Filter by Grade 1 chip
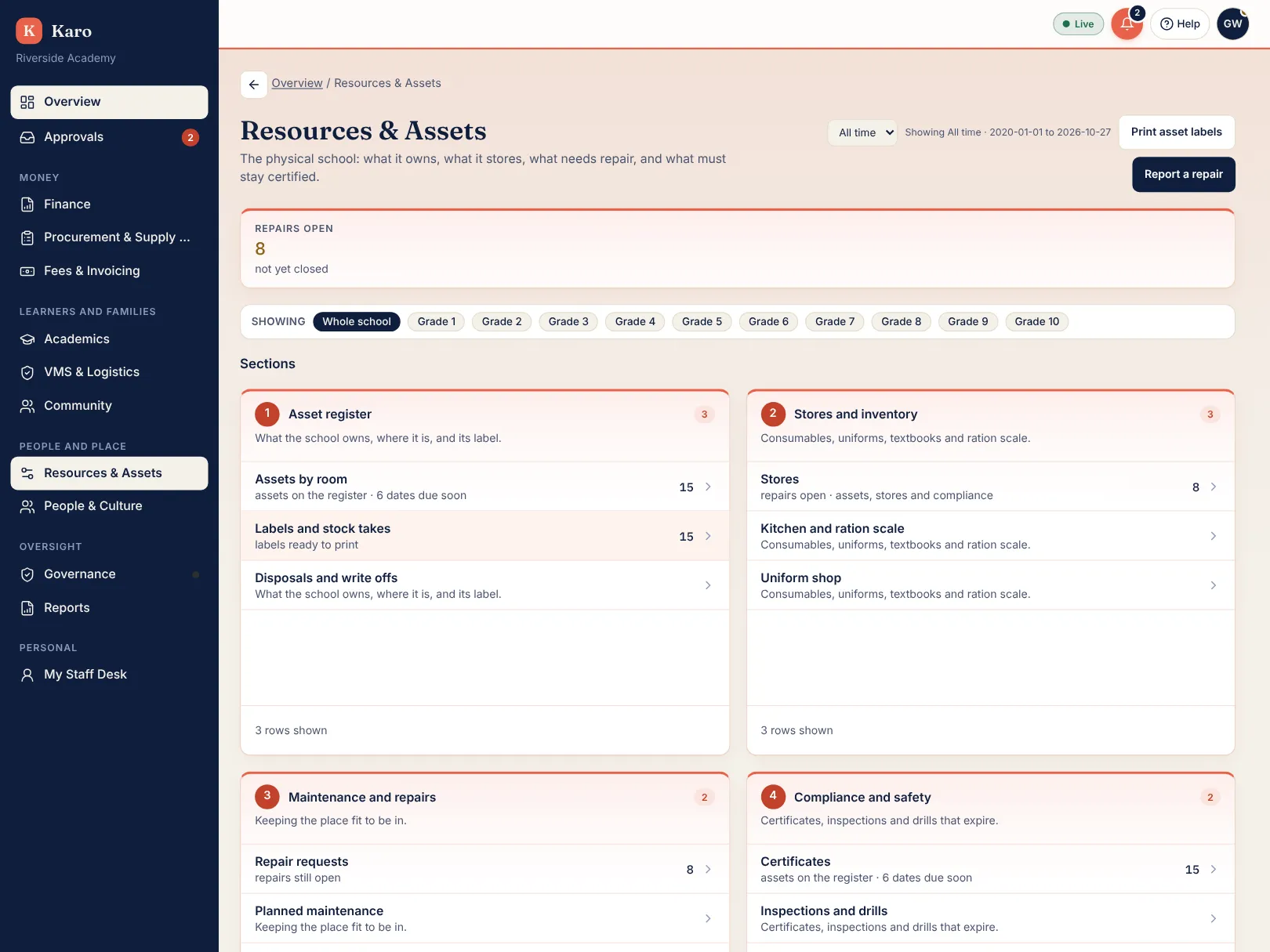 pyautogui.click(x=437, y=321)
